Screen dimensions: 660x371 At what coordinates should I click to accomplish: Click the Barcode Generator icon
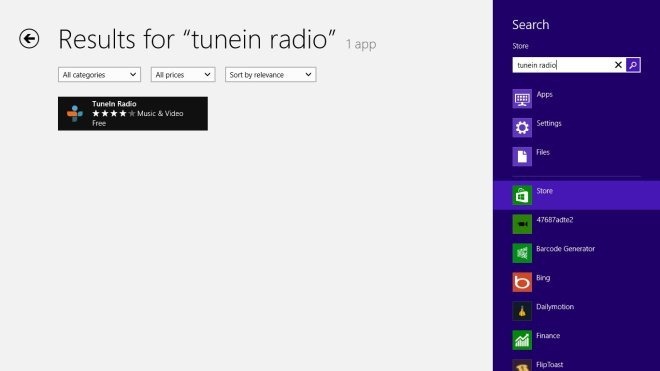tap(522, 253)
